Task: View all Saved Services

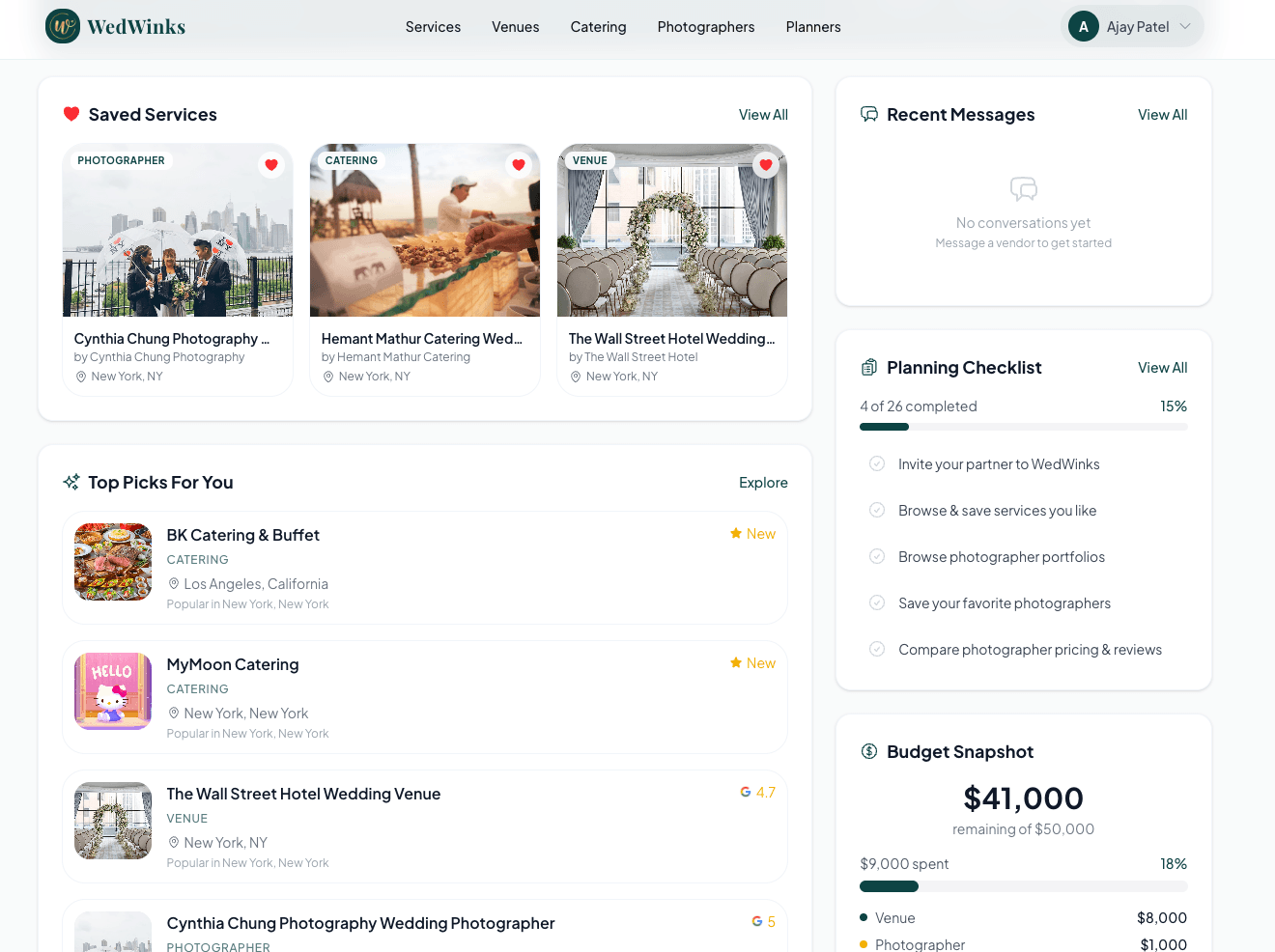Action: coord(763,115)
